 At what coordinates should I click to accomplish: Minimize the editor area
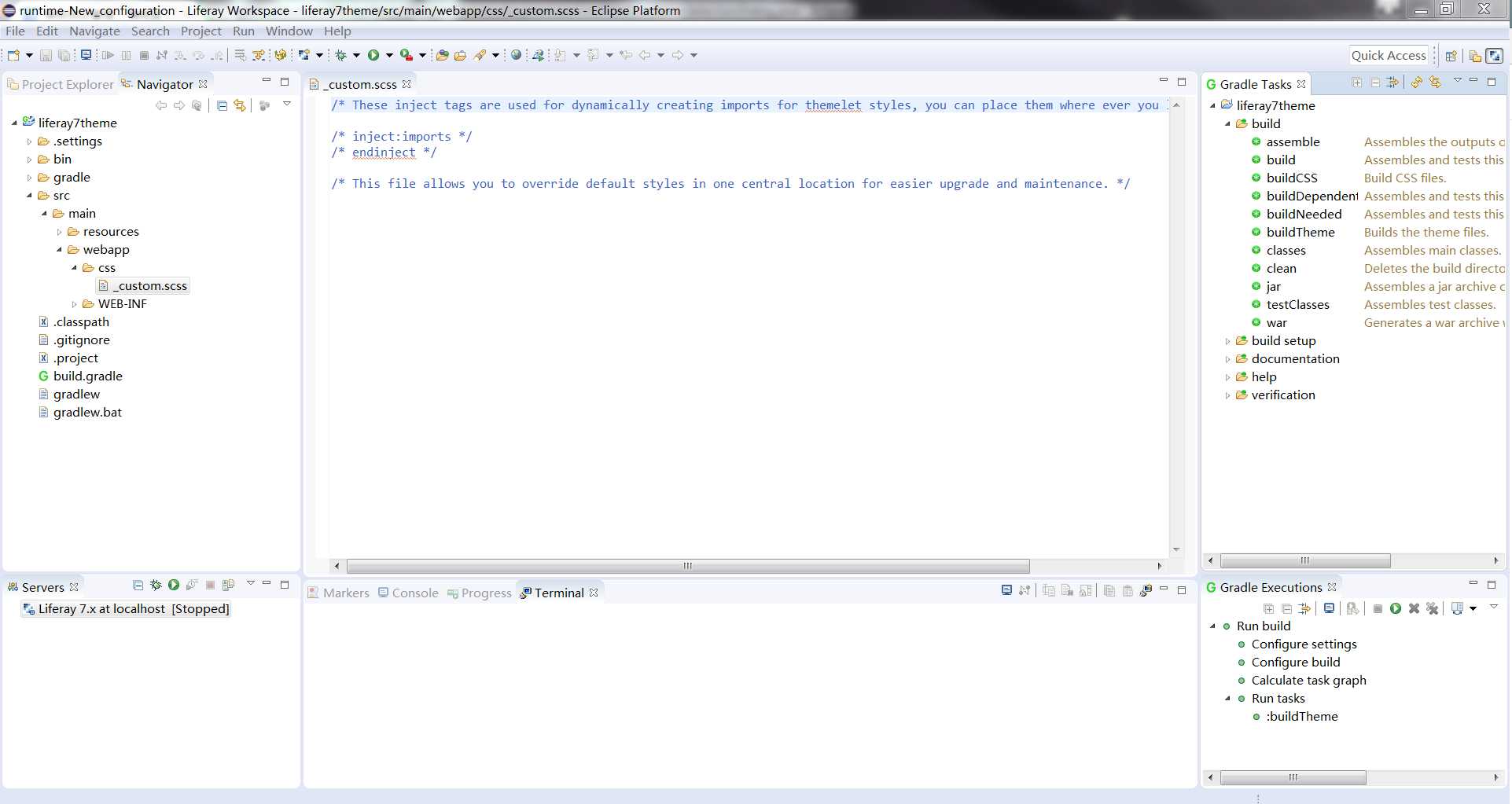click(x=1164, y=81)
